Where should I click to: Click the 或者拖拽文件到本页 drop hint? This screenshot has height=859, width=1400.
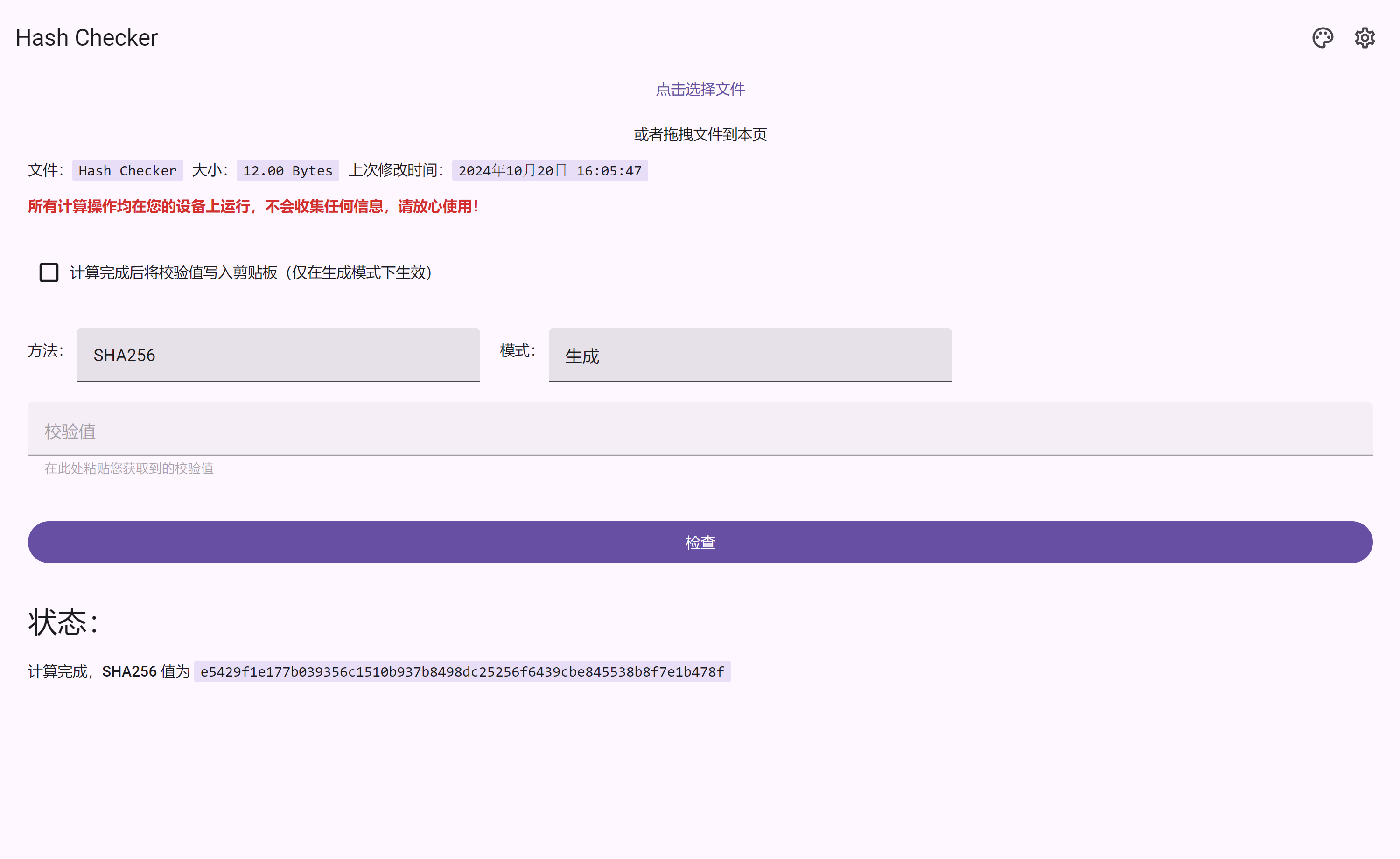(700, 135)
